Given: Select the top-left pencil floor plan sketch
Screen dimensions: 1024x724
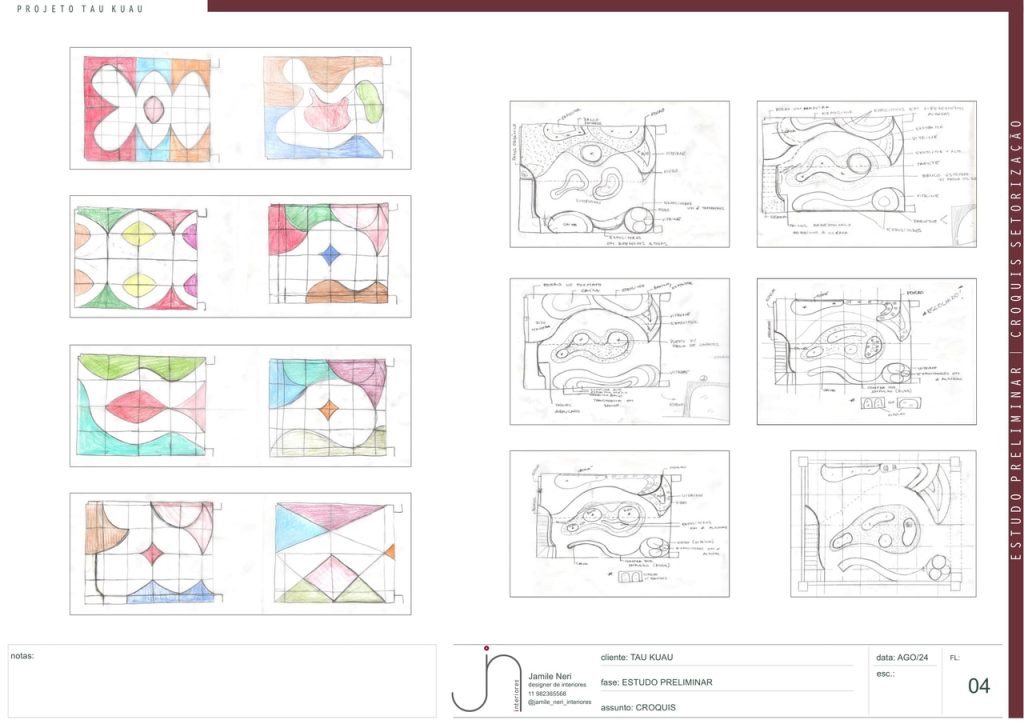Looking at the screenshot, I should [x=619, y=174].
